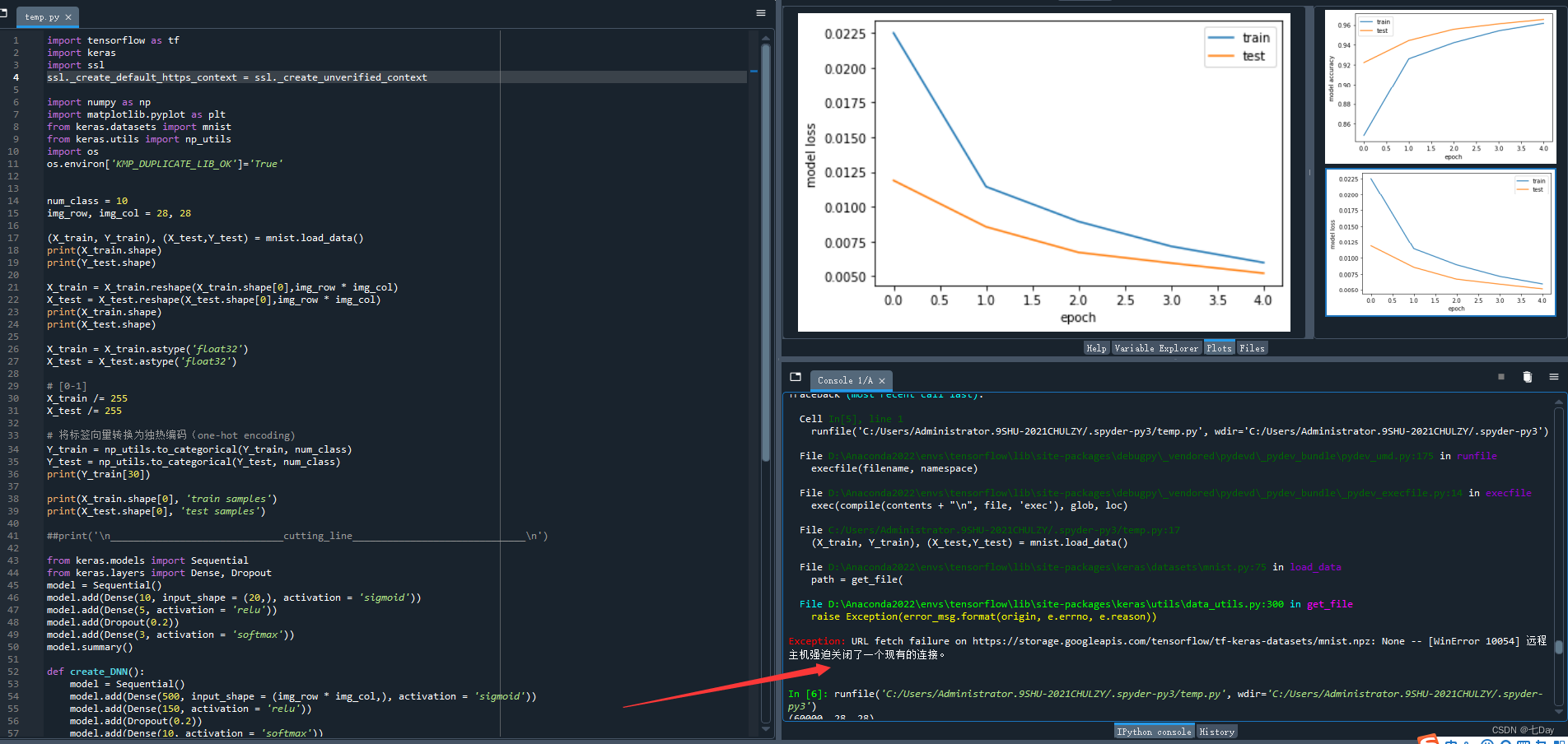1568x744 pixels.
Task: Click the 'def create_DNN():' code line
Action: [x=96, y=672]
